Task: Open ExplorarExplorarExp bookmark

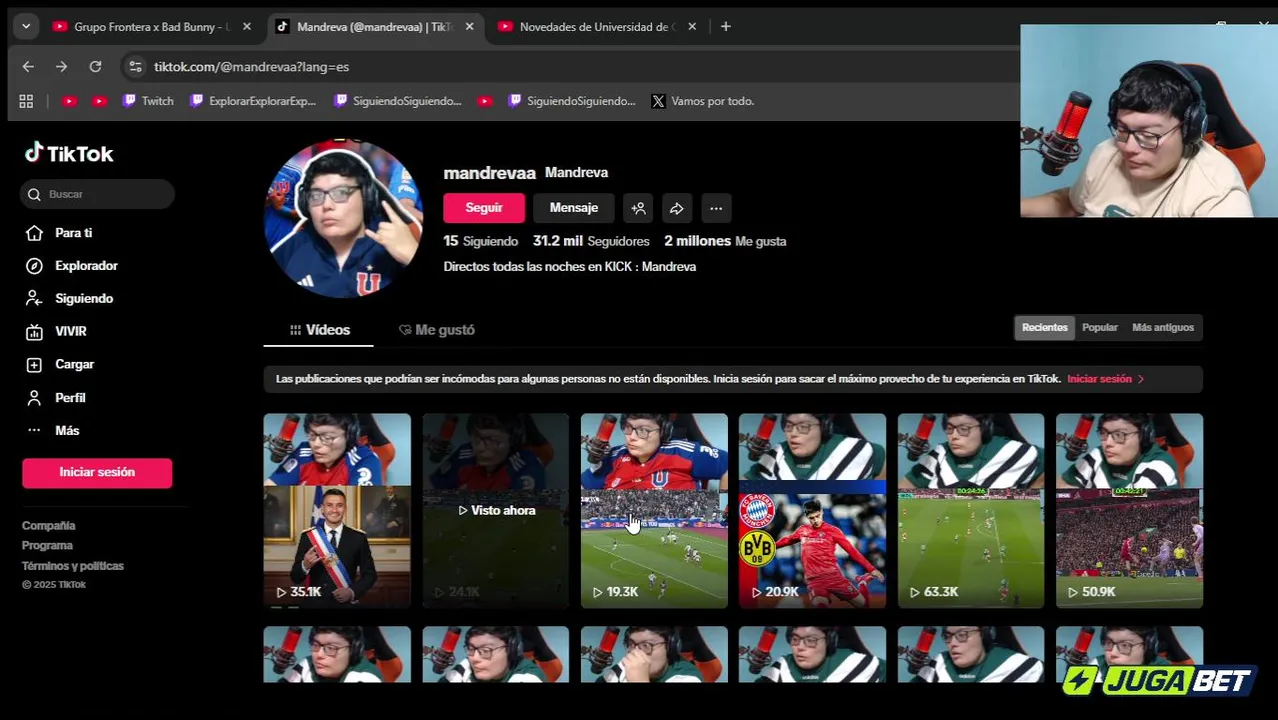Action: 253,101
